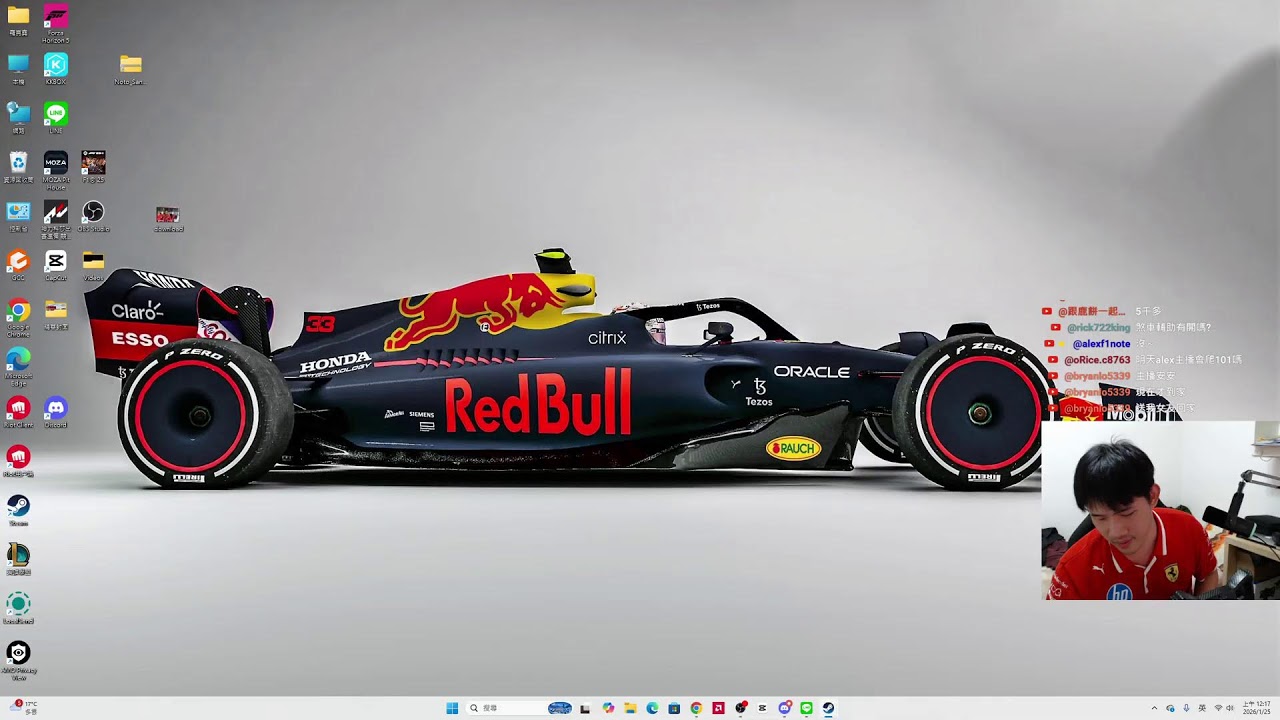The width and height of the screenshot is (1280, 720).
Task: Open the Forza Horizon 5 desktop shortcut
Action: click(x=56, y=22)
